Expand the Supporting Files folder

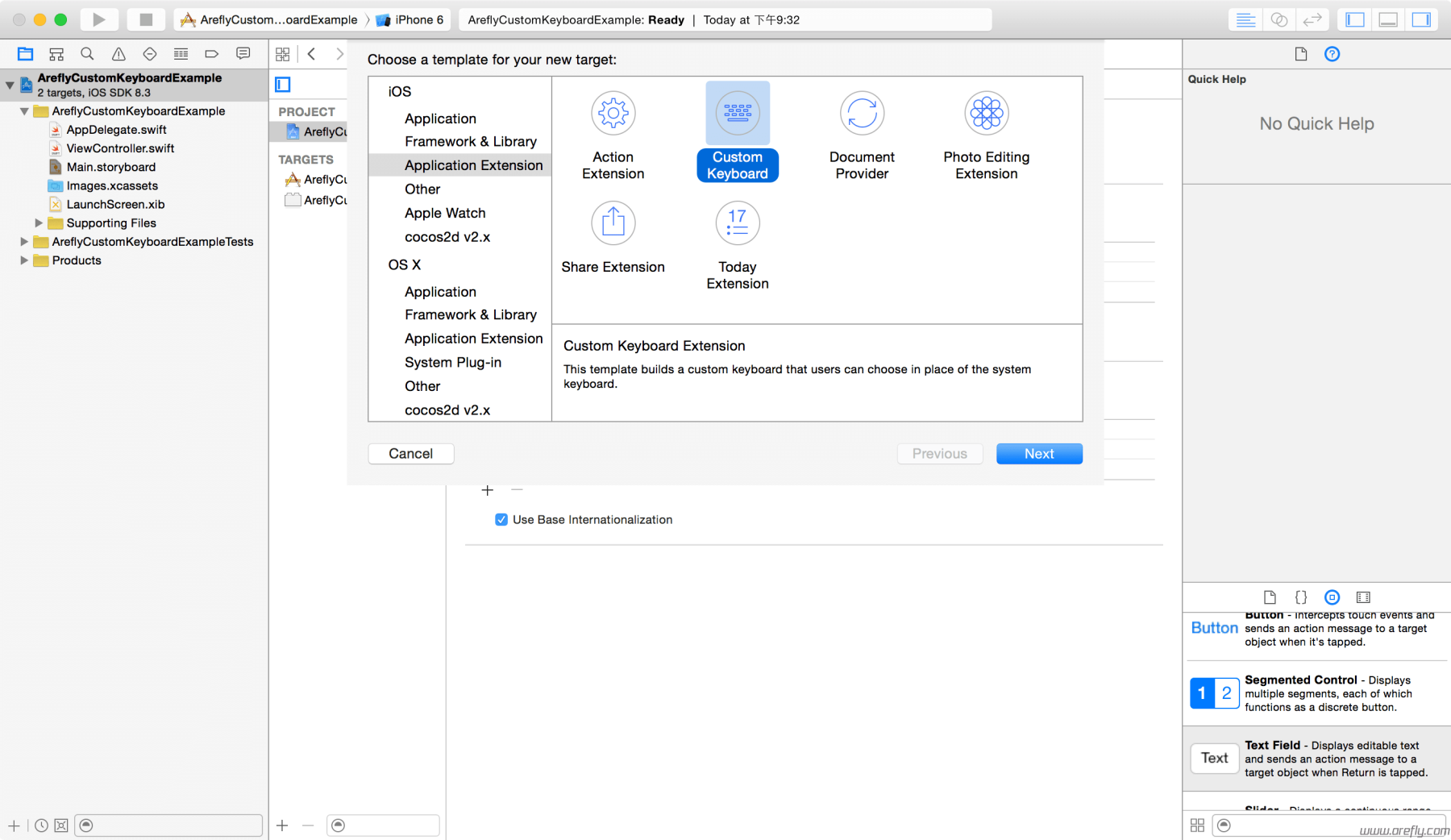pyautogui.click(x=39, y=223)
